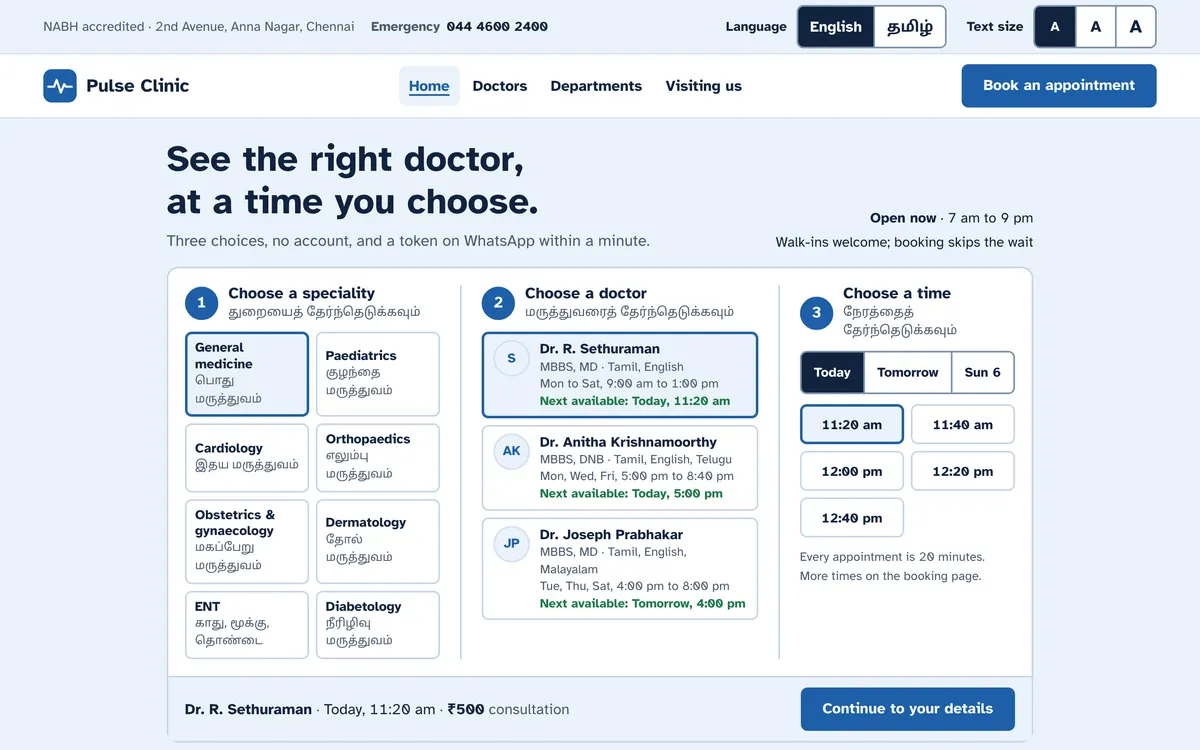Pick the Dermatology speciality
The image size is (1200, 750).
tap(378, 541)
